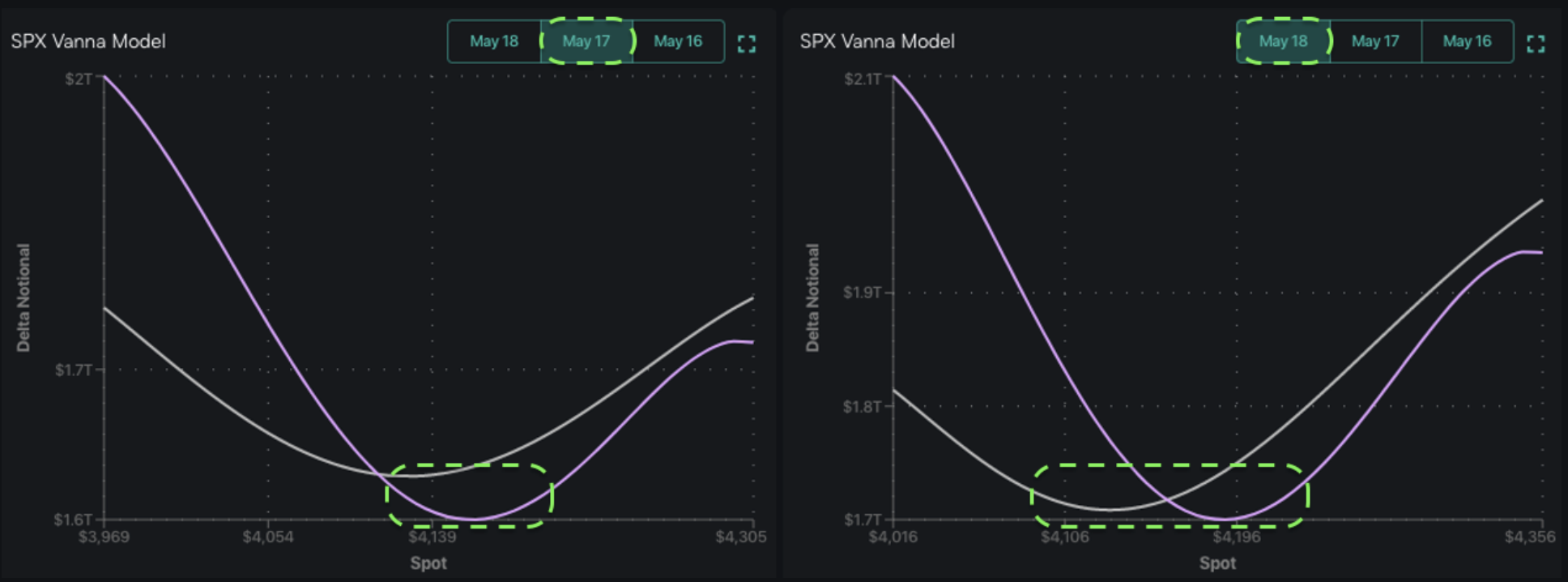This screenshot has height=582, width=1568.
Task: Switch right chart to May 17
Action: [x=1375, y=41]
